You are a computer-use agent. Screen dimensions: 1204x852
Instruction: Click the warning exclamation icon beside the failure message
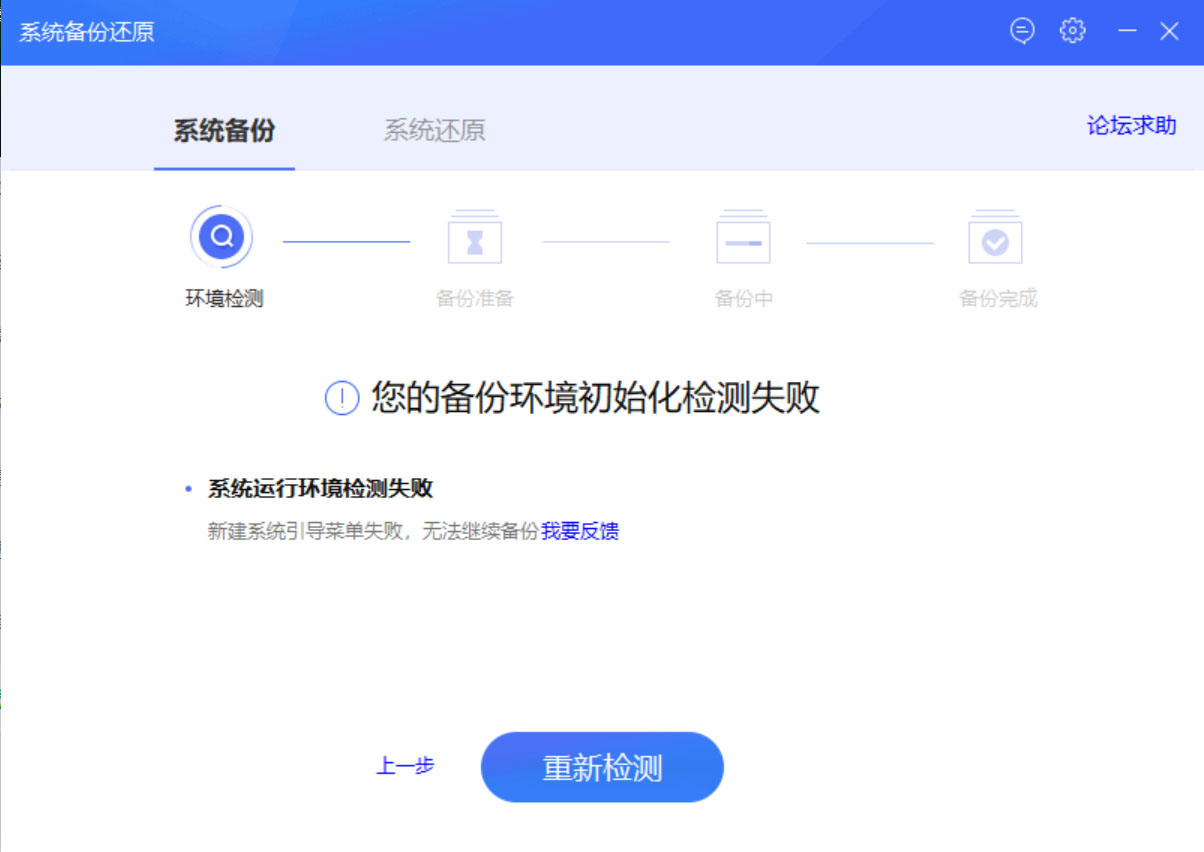pyautogui.click(x=340, y=398)
